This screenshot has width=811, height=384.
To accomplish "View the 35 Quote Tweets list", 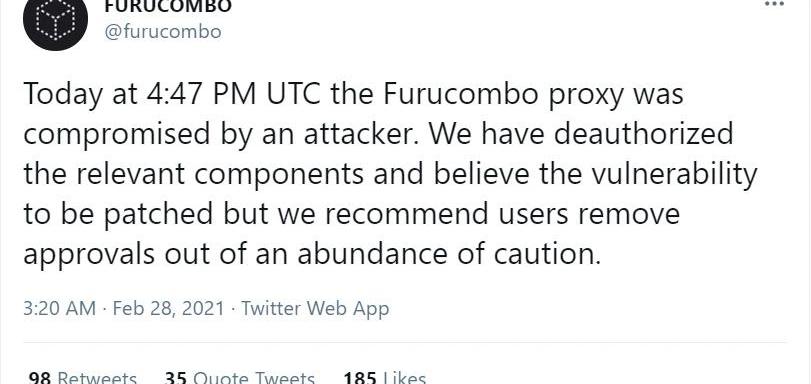I will 239,378.
